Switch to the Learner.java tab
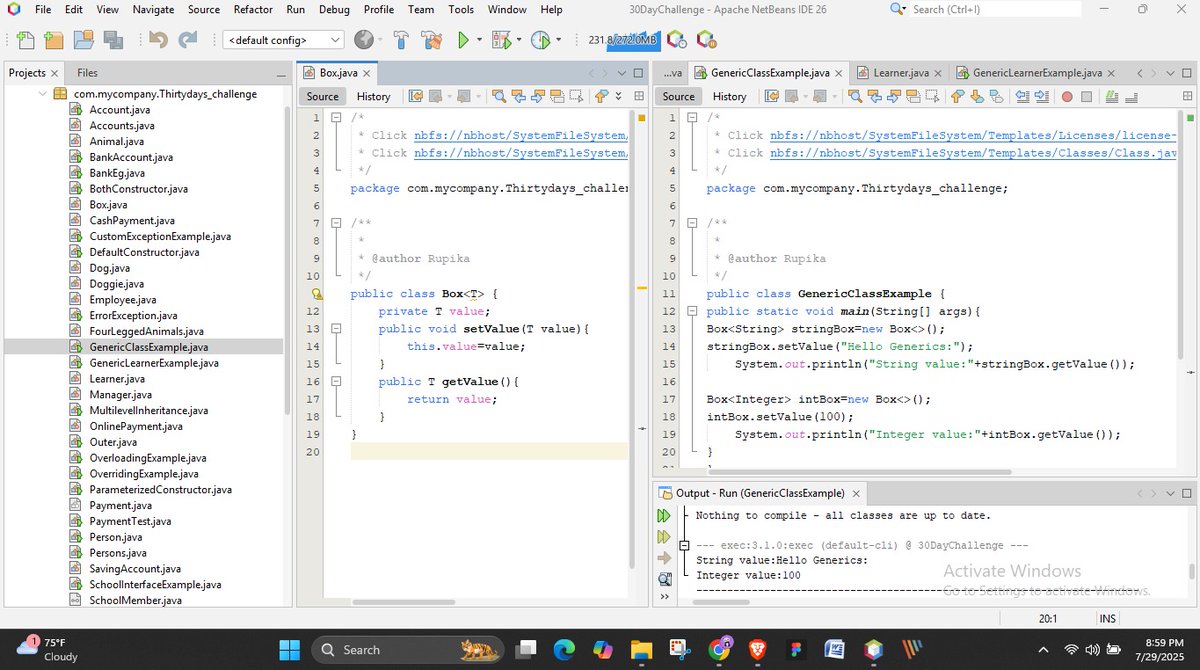The image size is (1200, 670). pos(900,73)
